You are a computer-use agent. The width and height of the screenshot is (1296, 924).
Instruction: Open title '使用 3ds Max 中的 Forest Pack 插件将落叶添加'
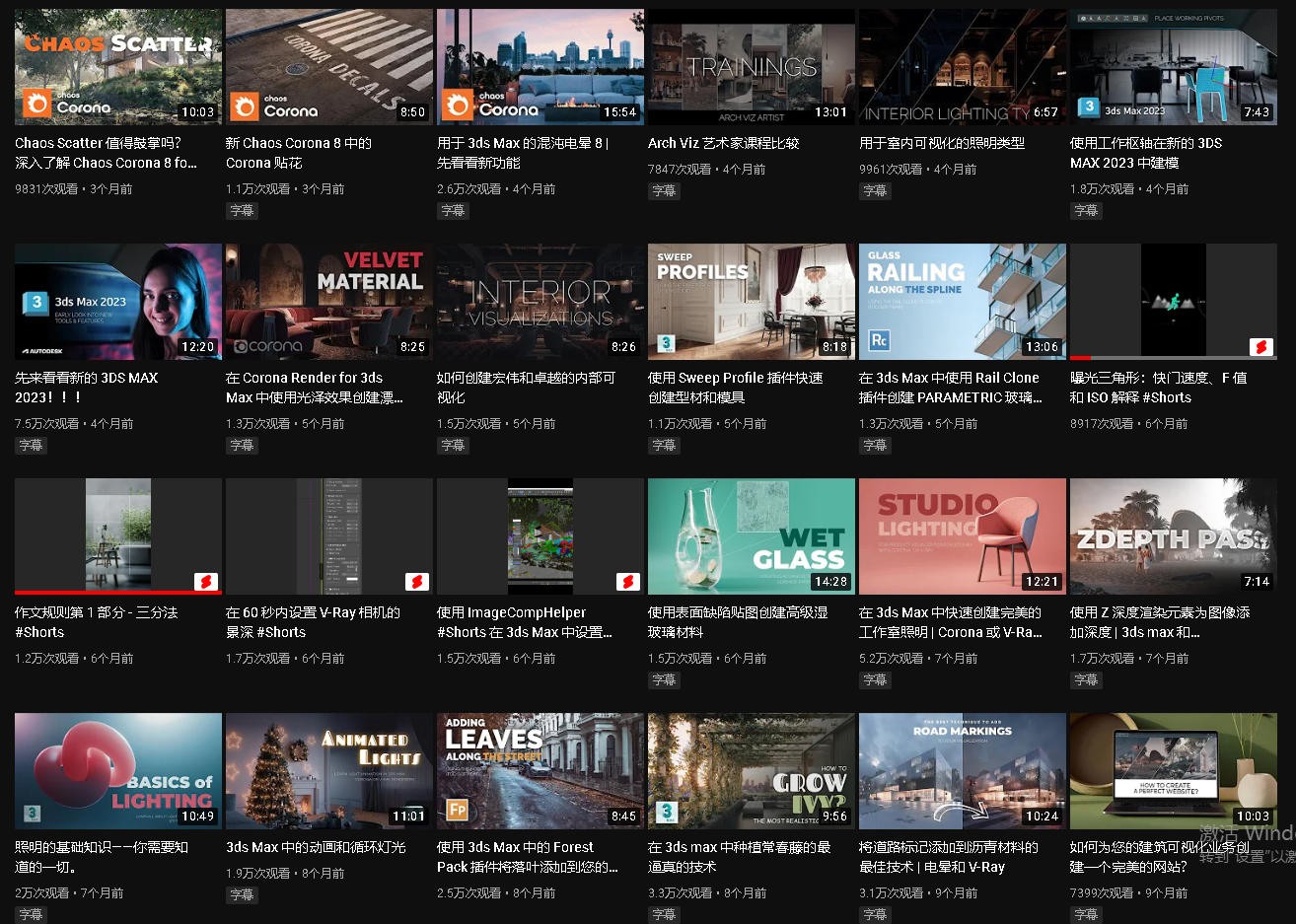[x=528, y=857]
